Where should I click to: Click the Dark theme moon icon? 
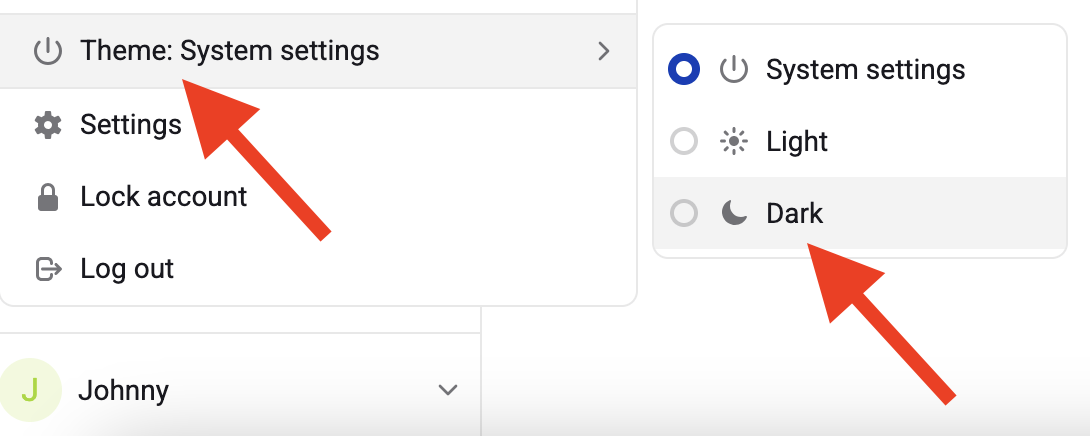[734, 213]
